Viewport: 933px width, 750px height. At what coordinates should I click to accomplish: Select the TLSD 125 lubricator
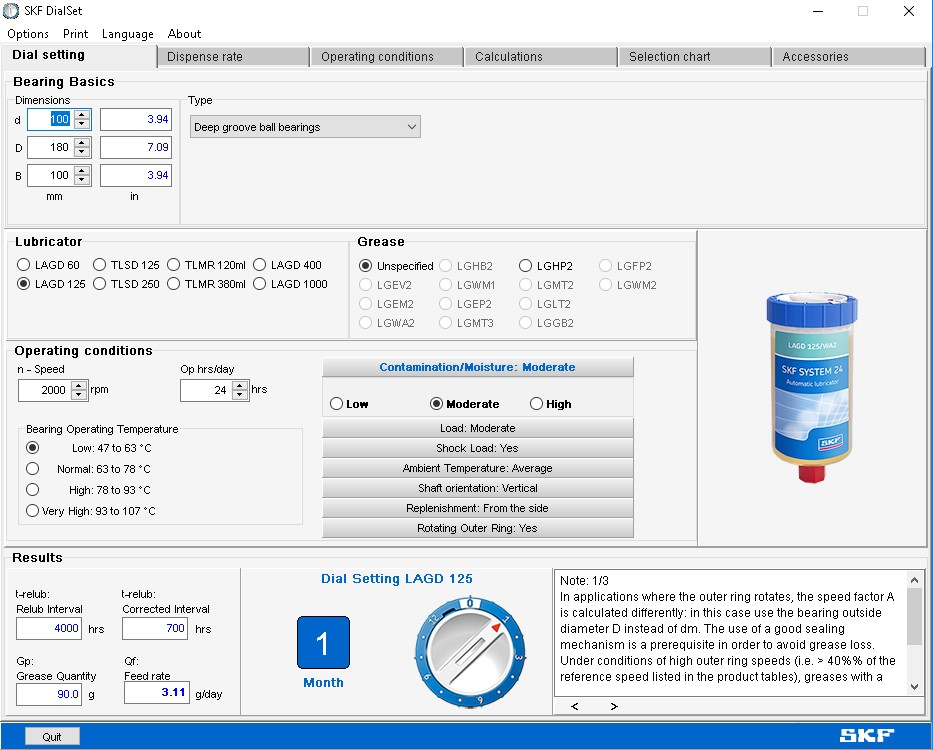point(127,265)
